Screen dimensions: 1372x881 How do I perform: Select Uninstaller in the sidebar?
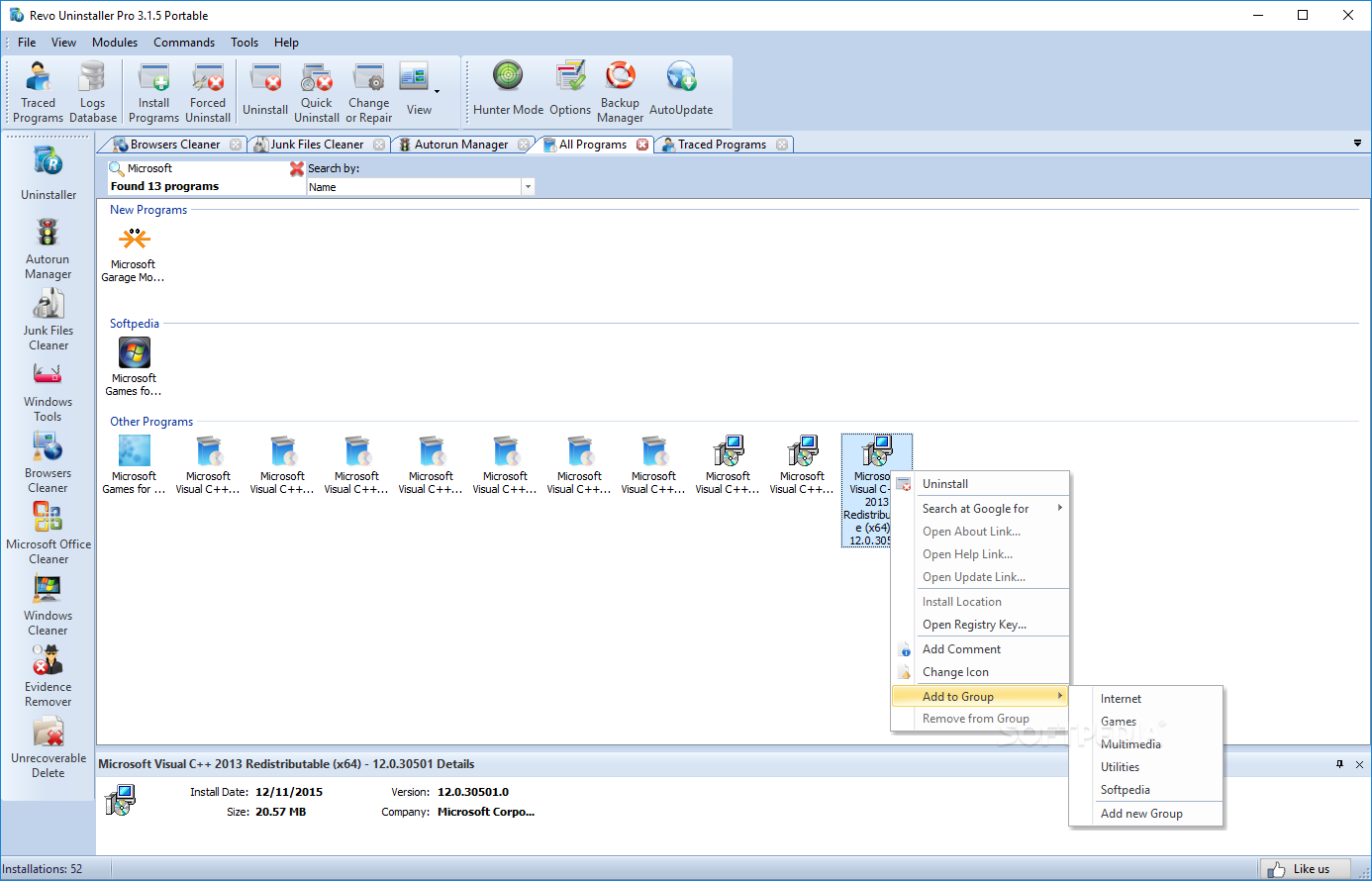coord(49,173)
